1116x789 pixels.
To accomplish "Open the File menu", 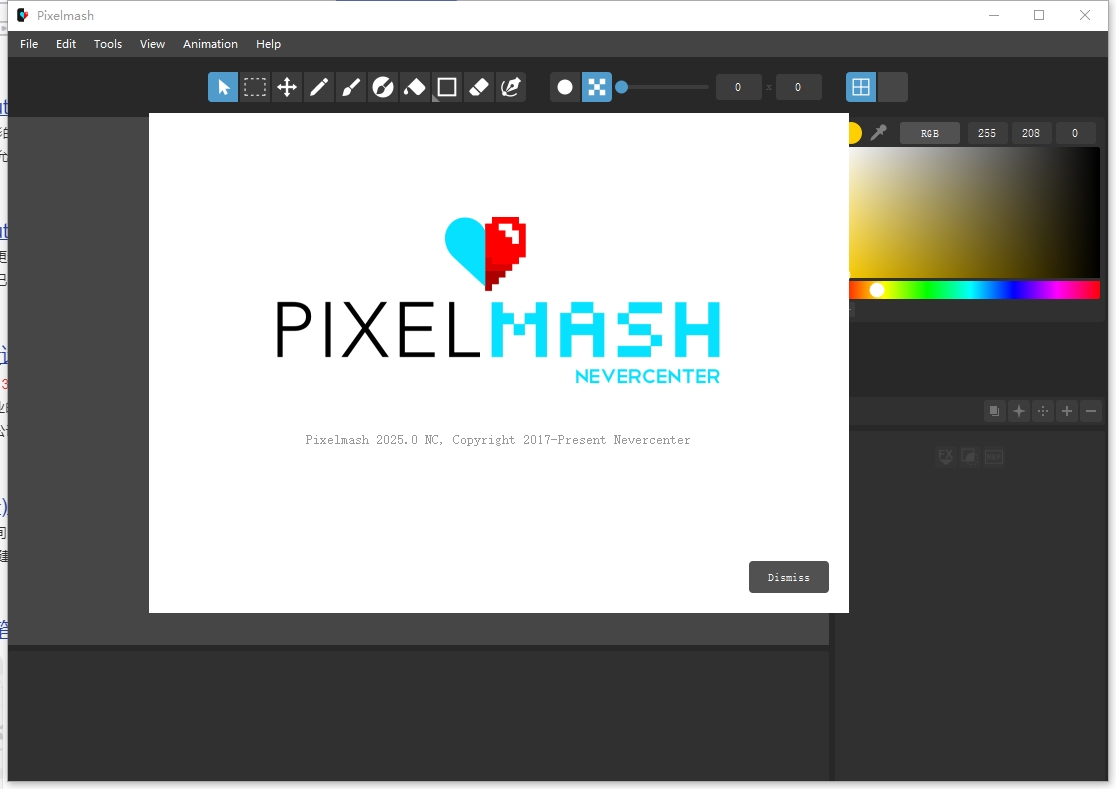I will [29, 44].
